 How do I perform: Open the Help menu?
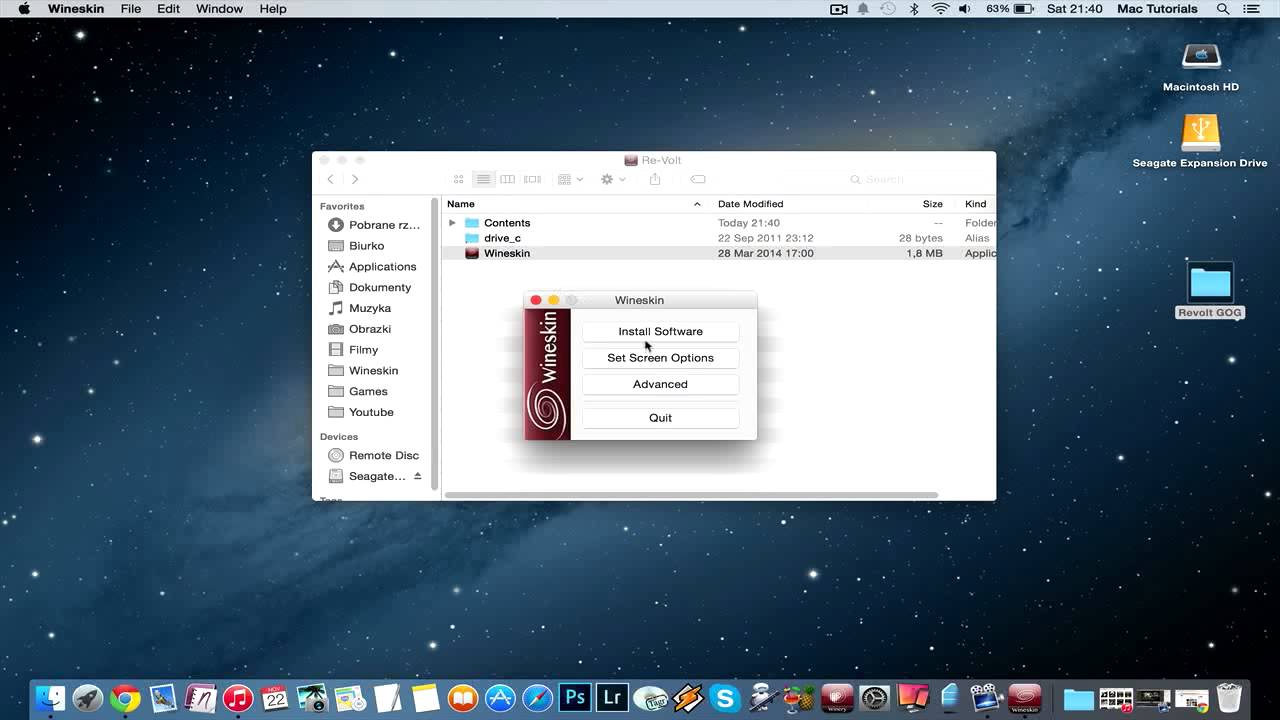[x=273, y=9]
